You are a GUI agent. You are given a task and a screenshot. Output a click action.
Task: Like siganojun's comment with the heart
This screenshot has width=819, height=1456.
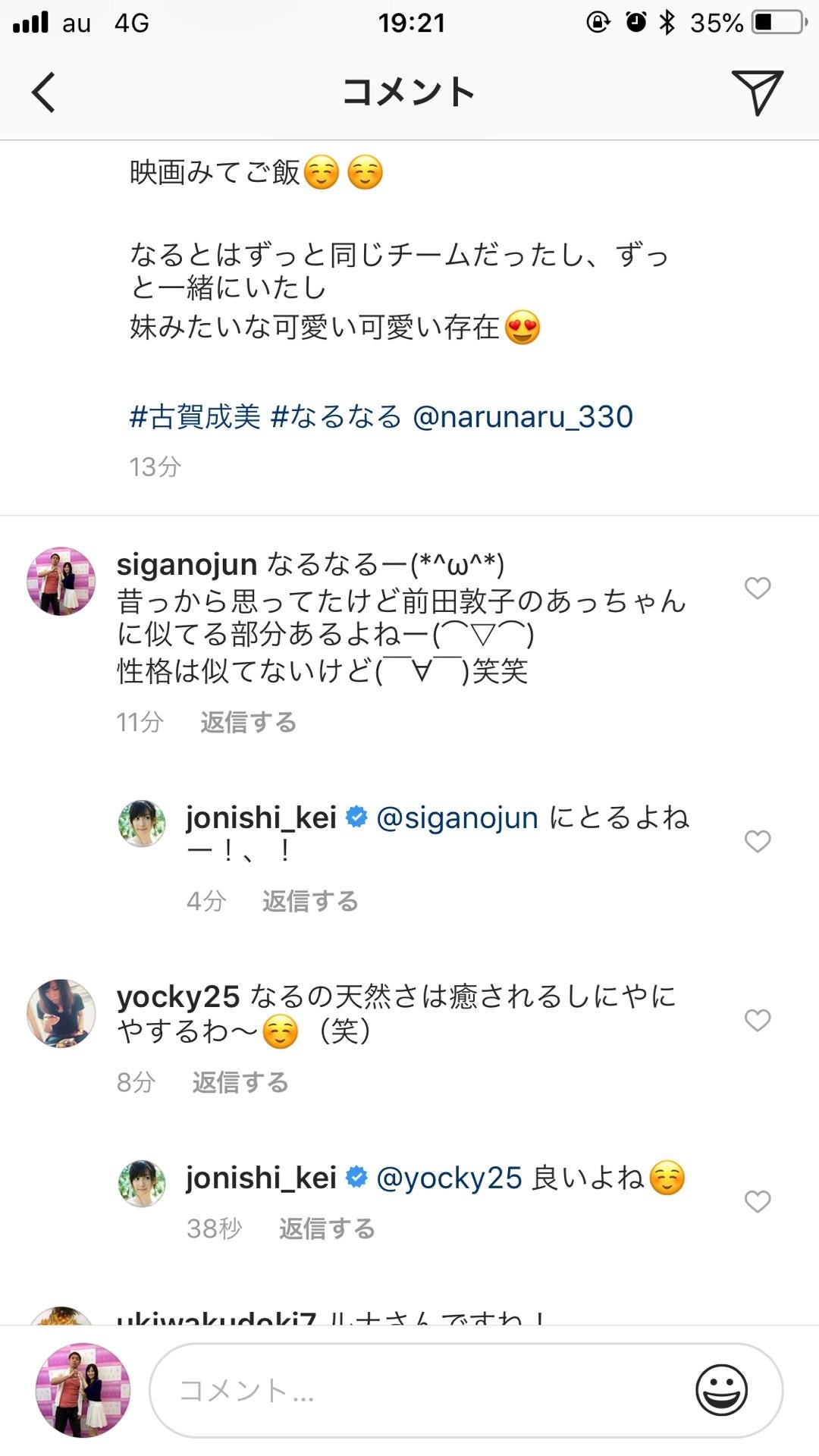pos(757,588)
